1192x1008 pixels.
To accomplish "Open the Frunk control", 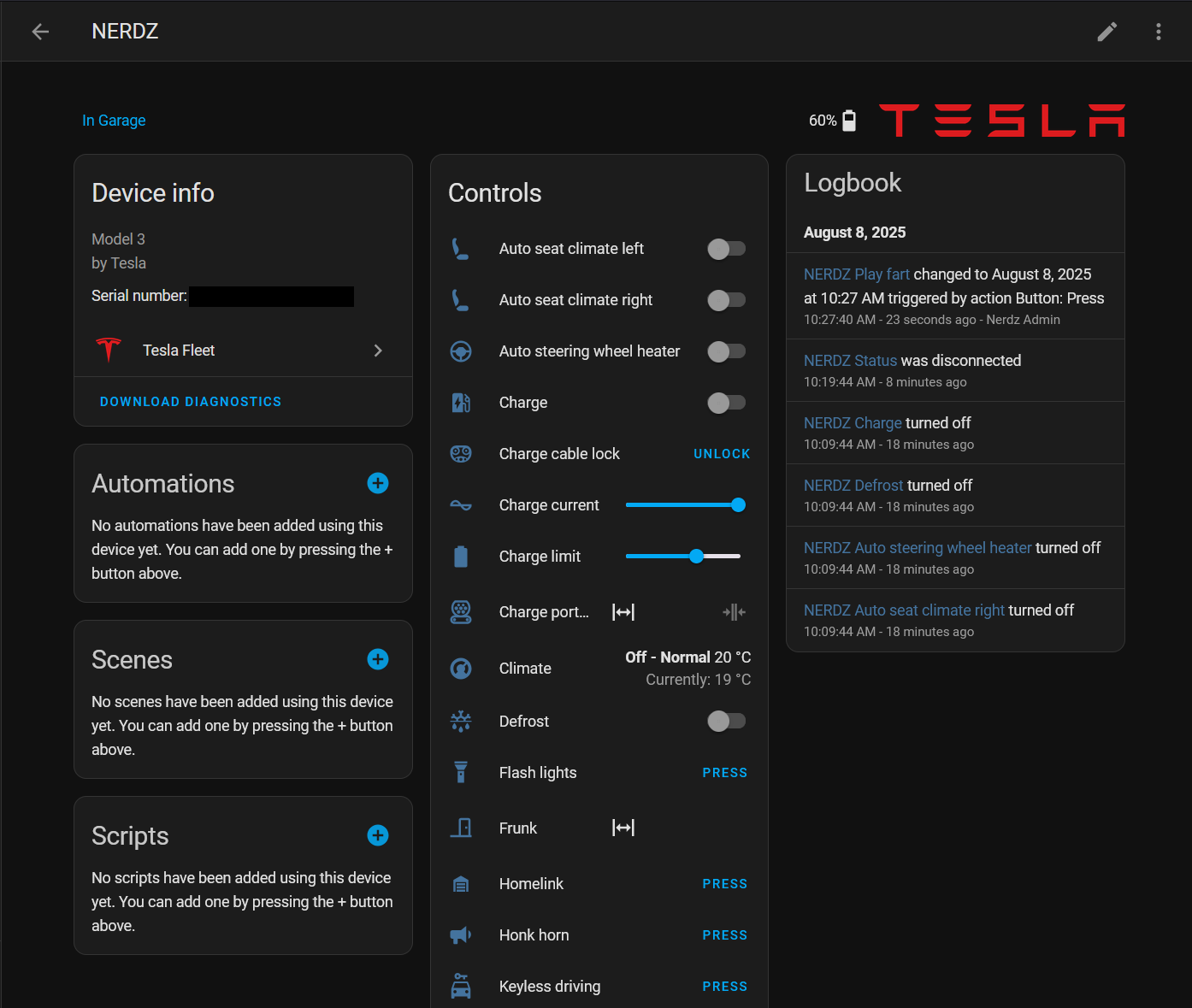I will coord(623,827).
